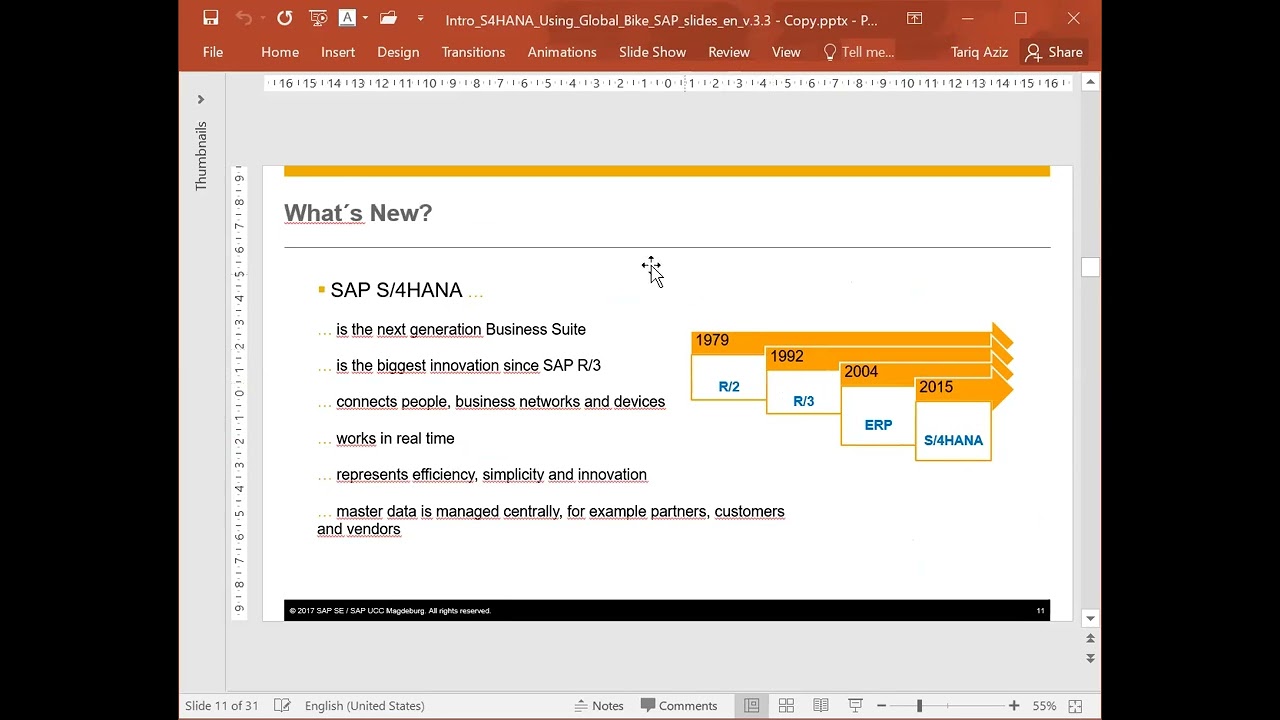Click the Undo arrow in the quick access toolbar

pos(243,18)
